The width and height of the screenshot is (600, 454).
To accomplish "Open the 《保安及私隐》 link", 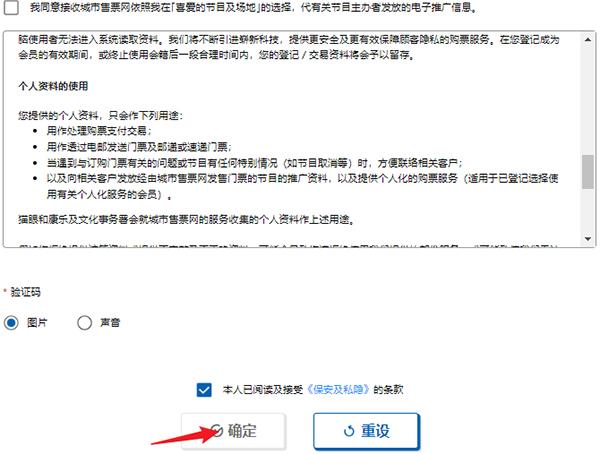I will click(338, 390).
